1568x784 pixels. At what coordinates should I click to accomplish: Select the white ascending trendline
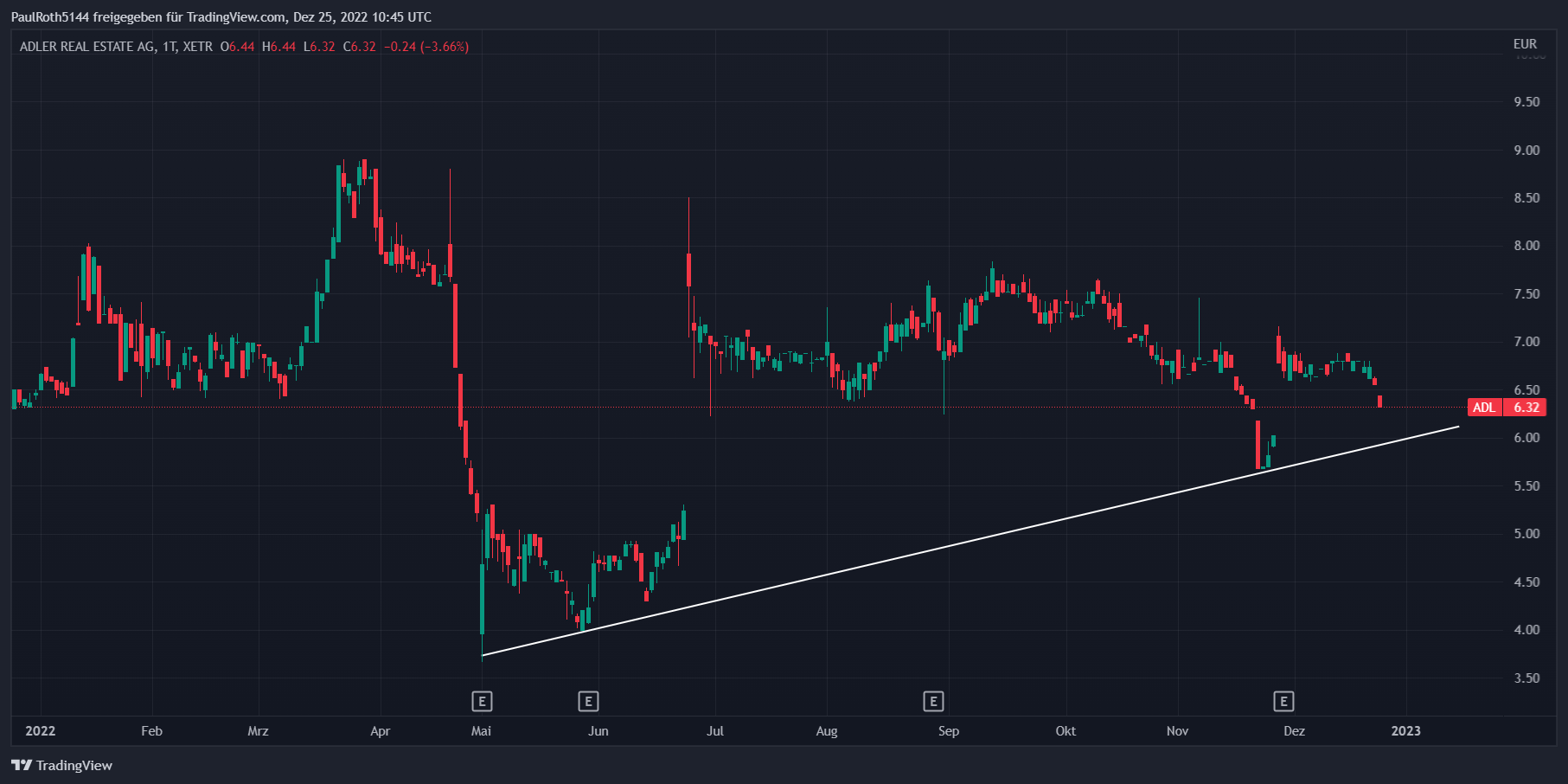[969, 542]
